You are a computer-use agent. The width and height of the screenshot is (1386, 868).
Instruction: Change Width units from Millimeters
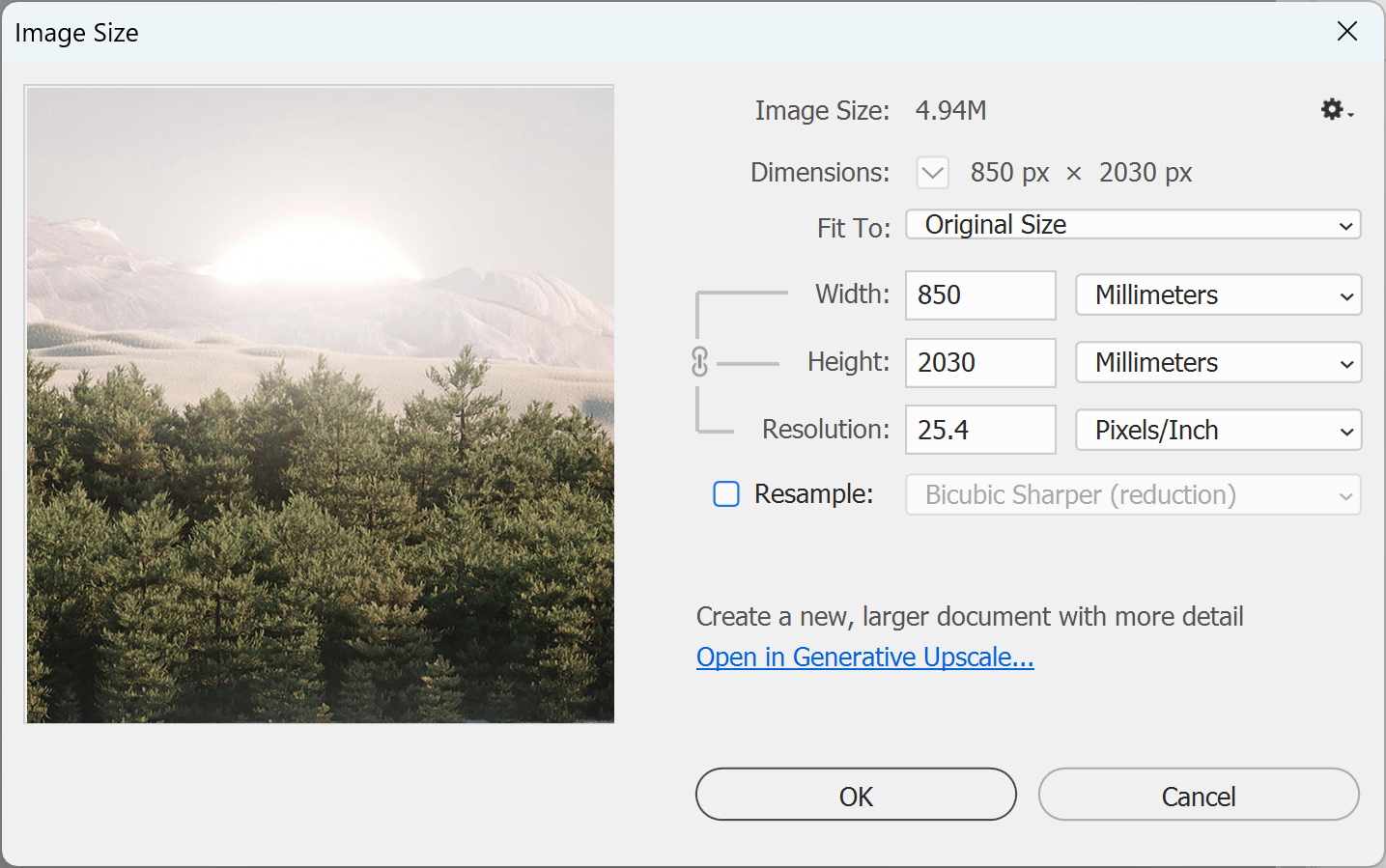[x=1219, y=295]
